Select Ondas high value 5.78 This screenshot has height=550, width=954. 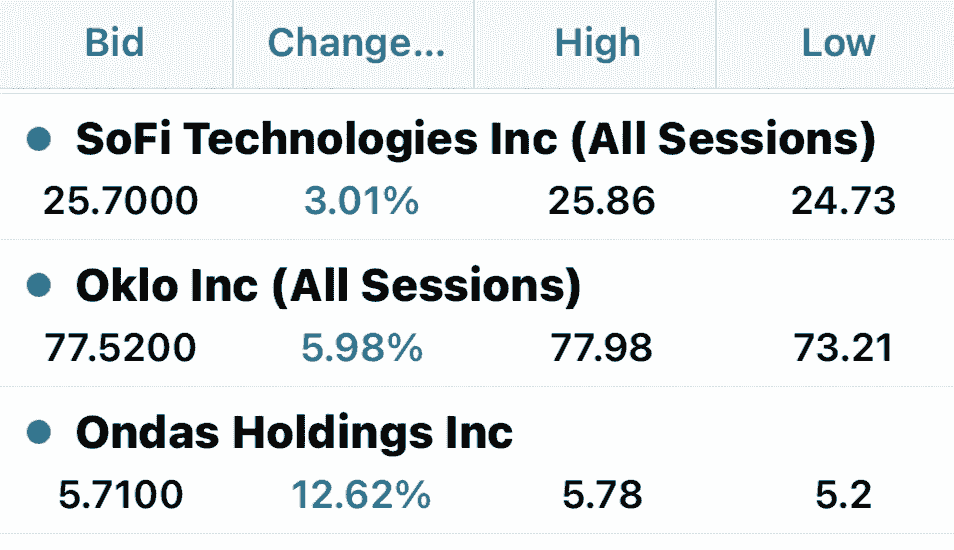pyautogui.click(x=602, y=494)
